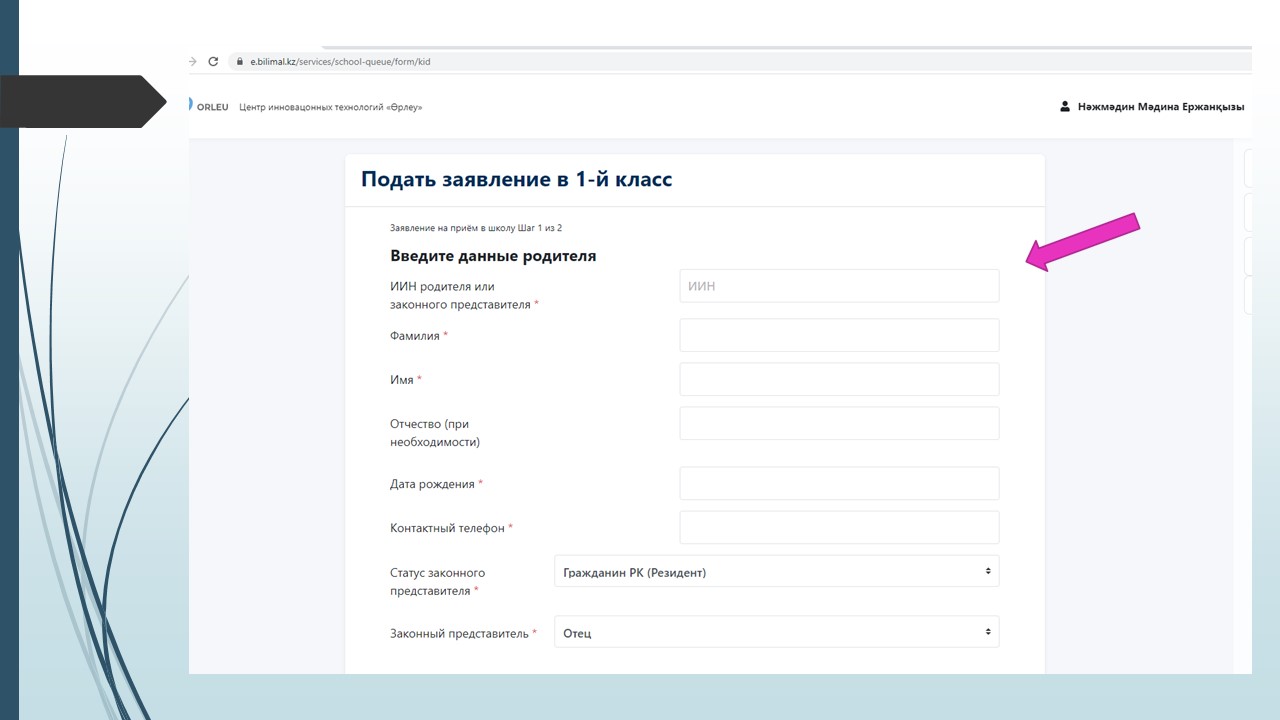This screenshot has width=1280, height=720.
Task: Click the Дата рождения field
Action: pyautogui.click(x=839, y=484)
